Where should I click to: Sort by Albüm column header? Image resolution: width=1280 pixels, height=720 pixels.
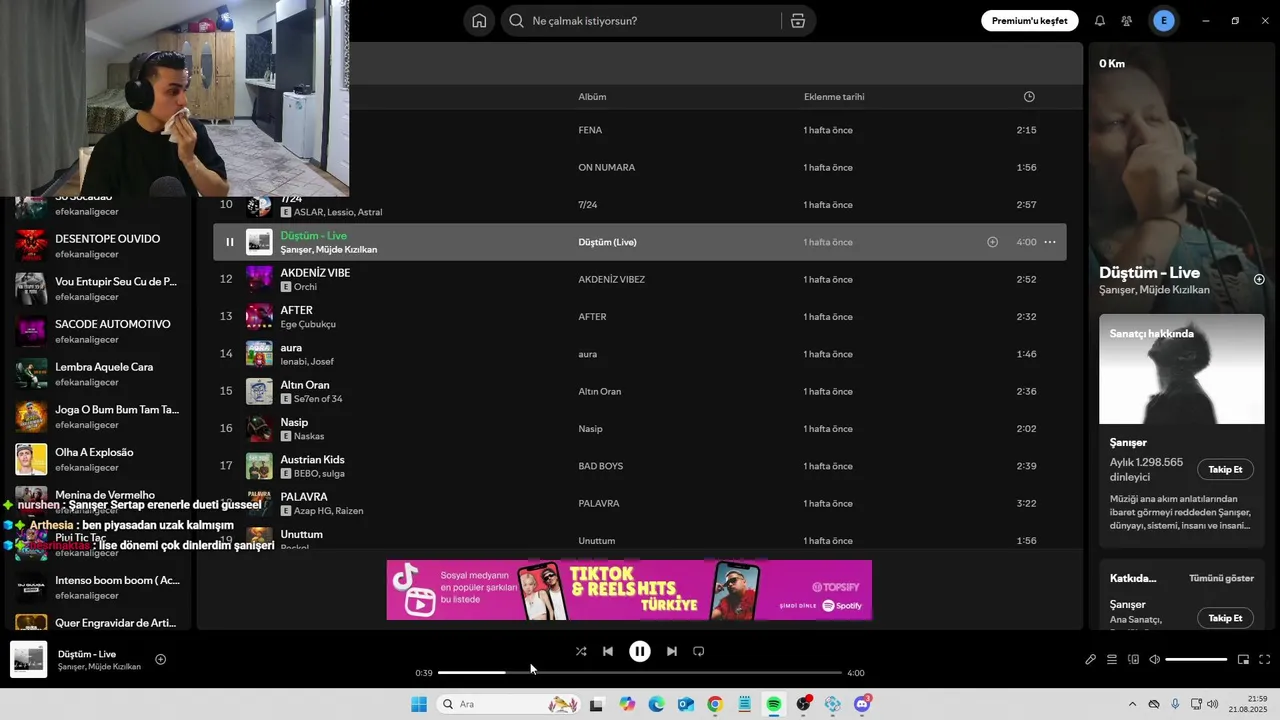pyautogui.click(x=592, y=97)
